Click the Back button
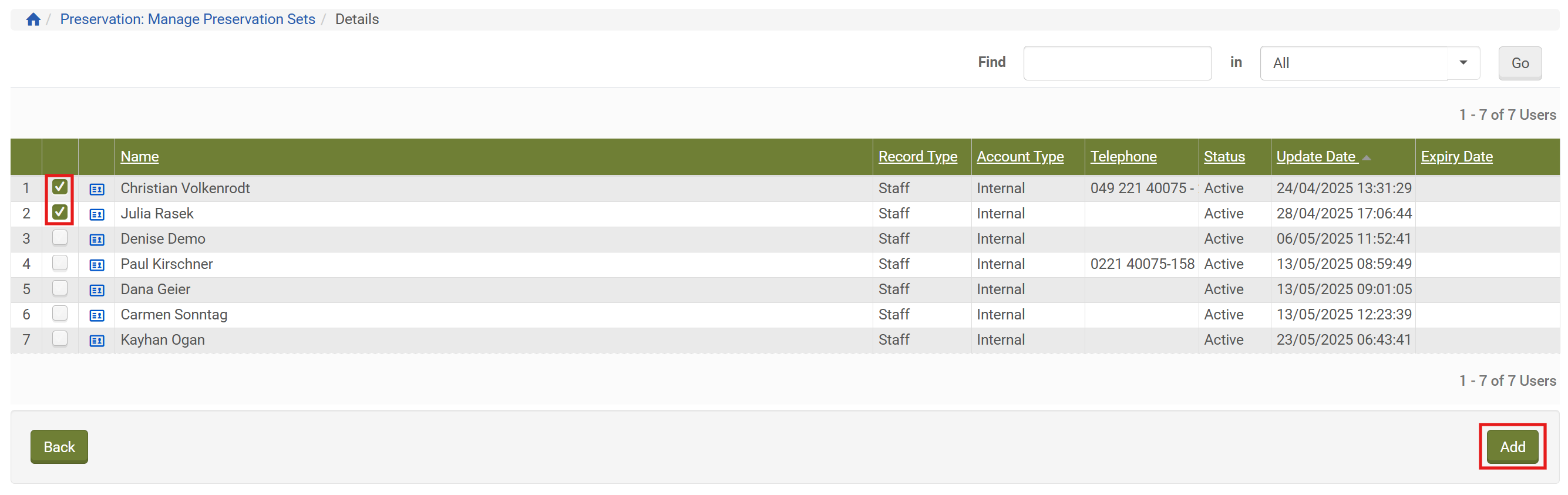Screen dimensions: 1568x495 (x=59, y=446)
